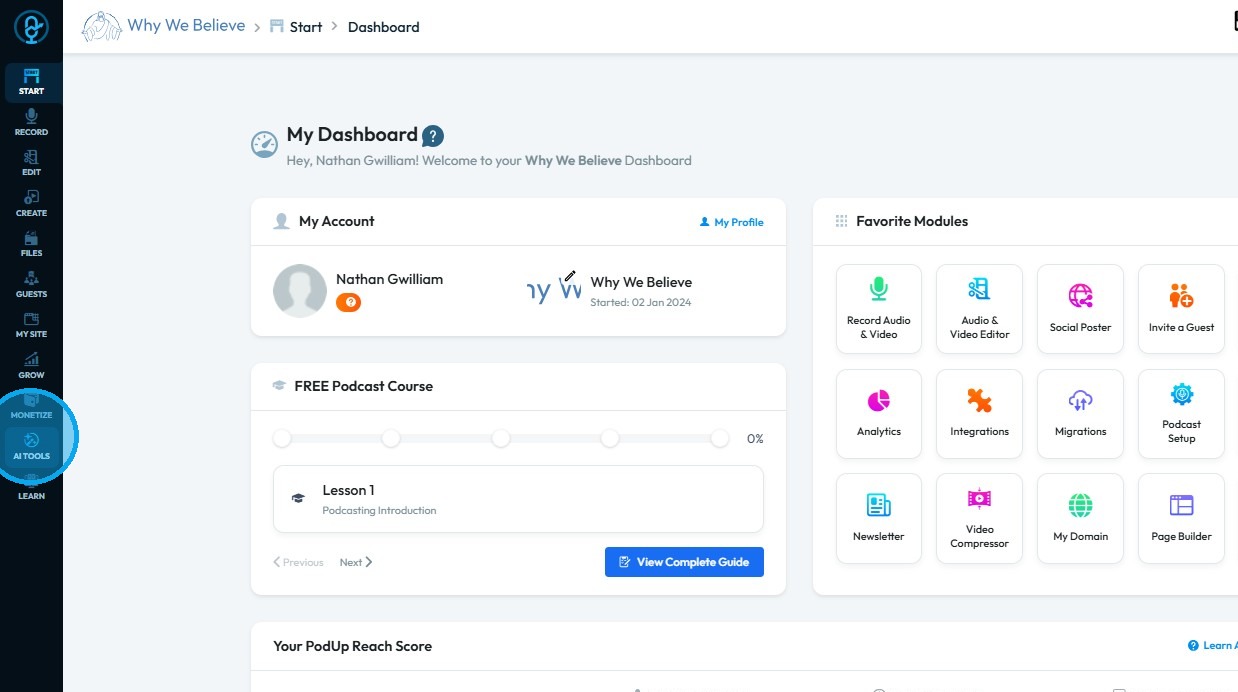Open the Integrations puzzle module

click(979, 413)
